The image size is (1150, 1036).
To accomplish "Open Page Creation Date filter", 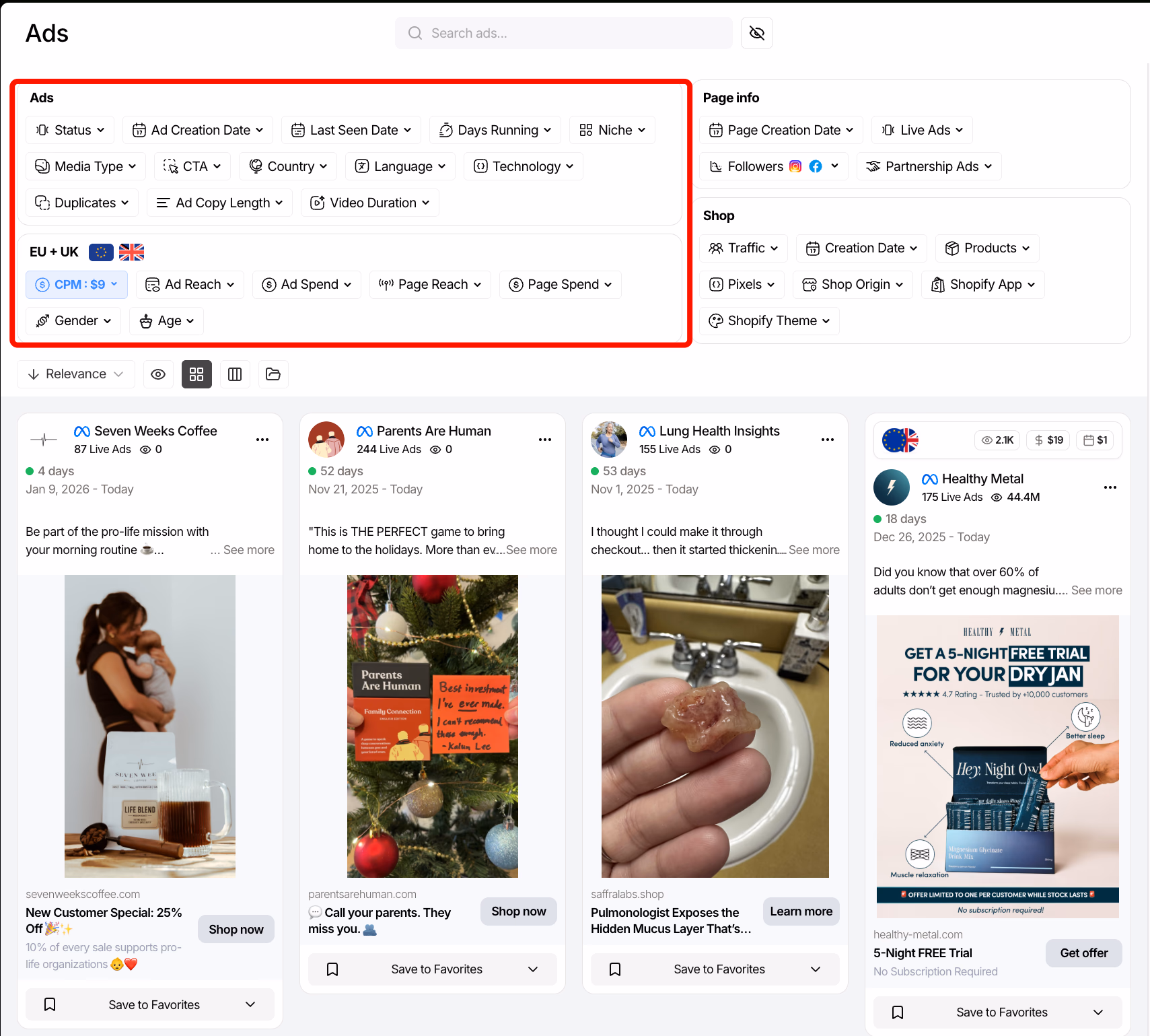I will pos(781,130).
